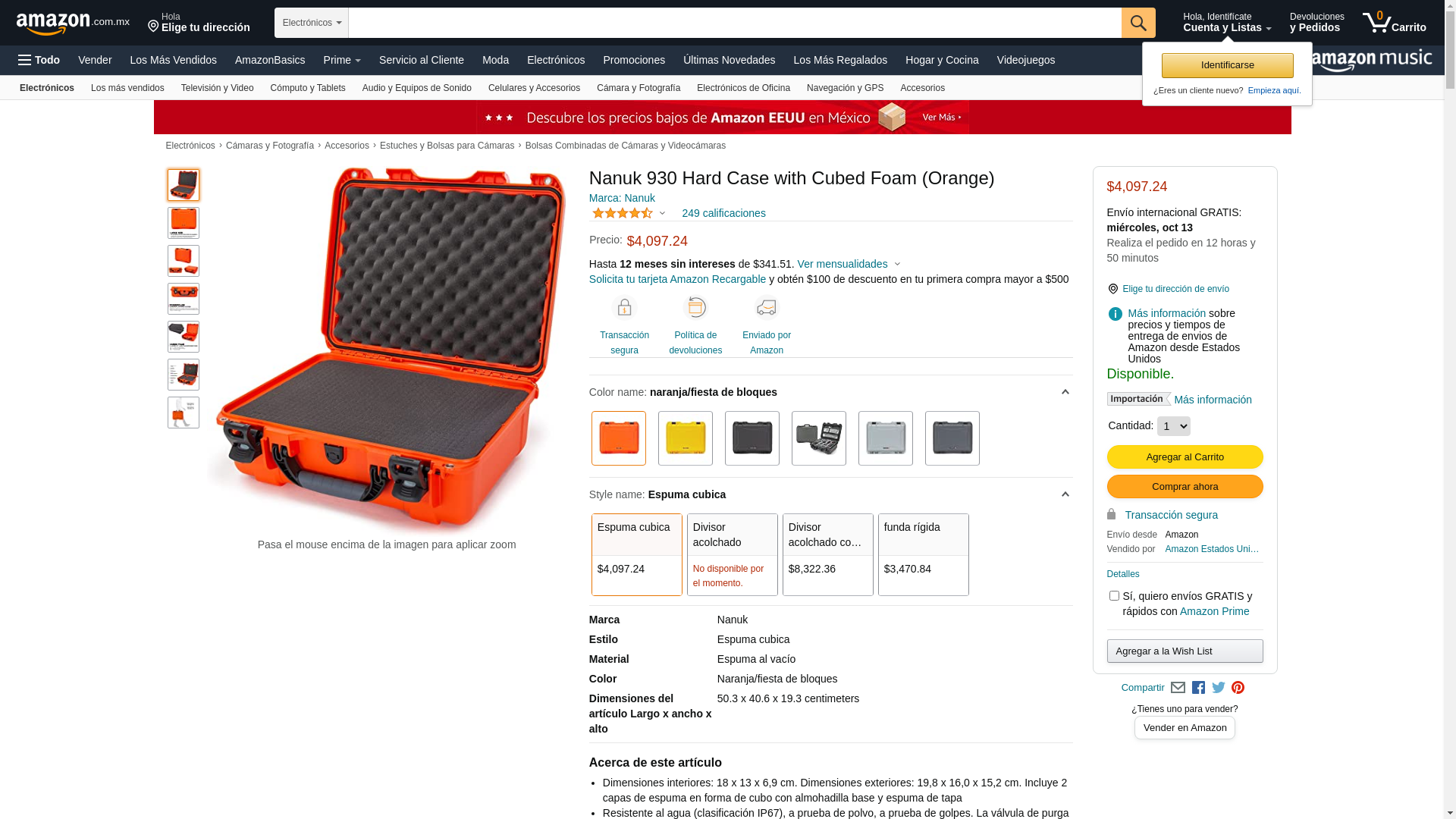Click the Transacción segura lock icon
1456x819 pixels.
[x=624, y=307]
